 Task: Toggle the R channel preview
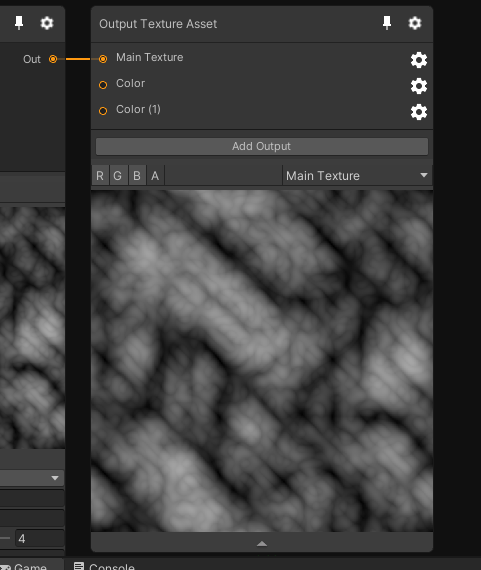pyautogui.click(x=100, y=176)
